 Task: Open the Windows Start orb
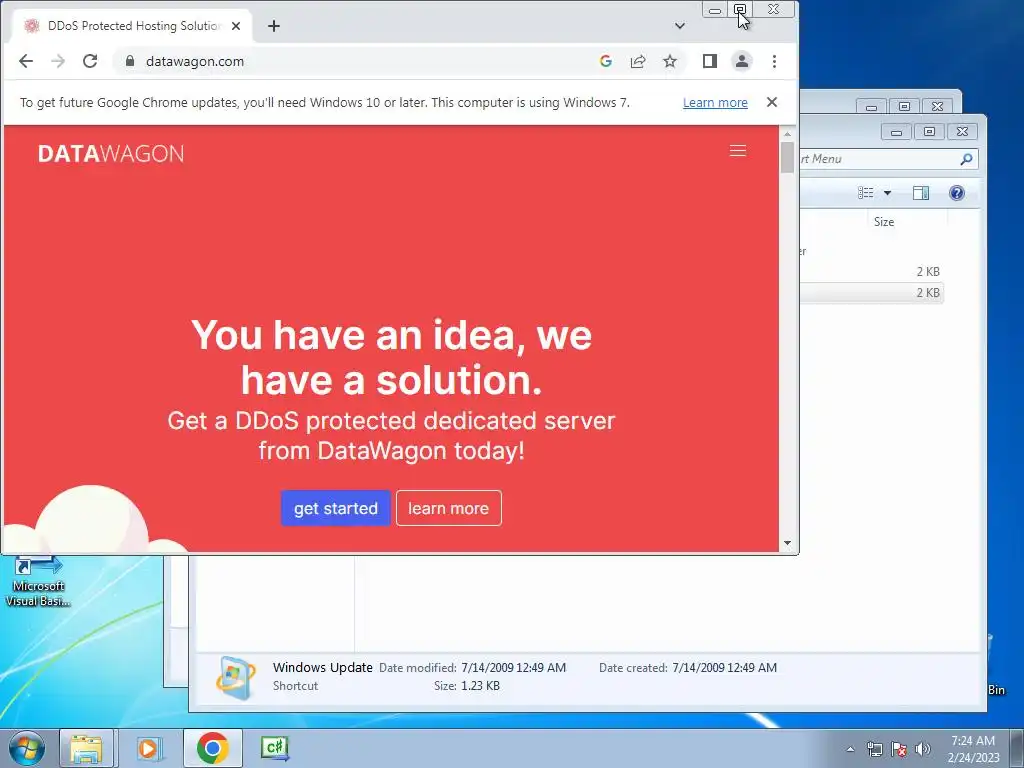27,748
